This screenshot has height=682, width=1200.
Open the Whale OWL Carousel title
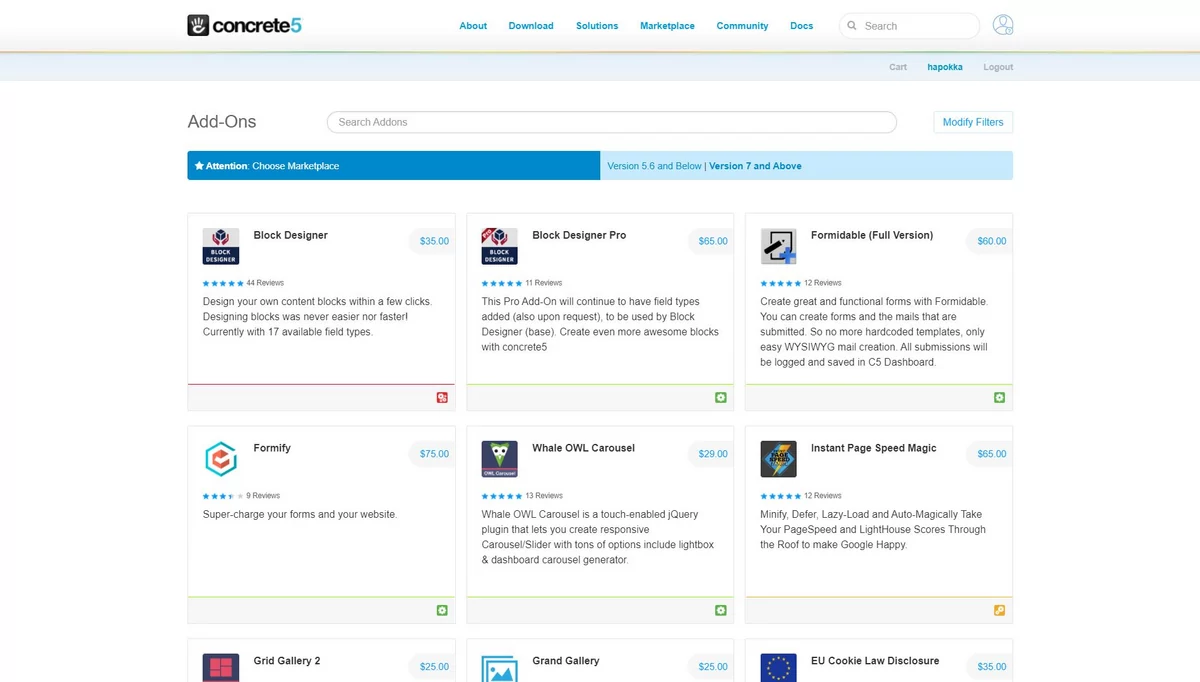583,448
